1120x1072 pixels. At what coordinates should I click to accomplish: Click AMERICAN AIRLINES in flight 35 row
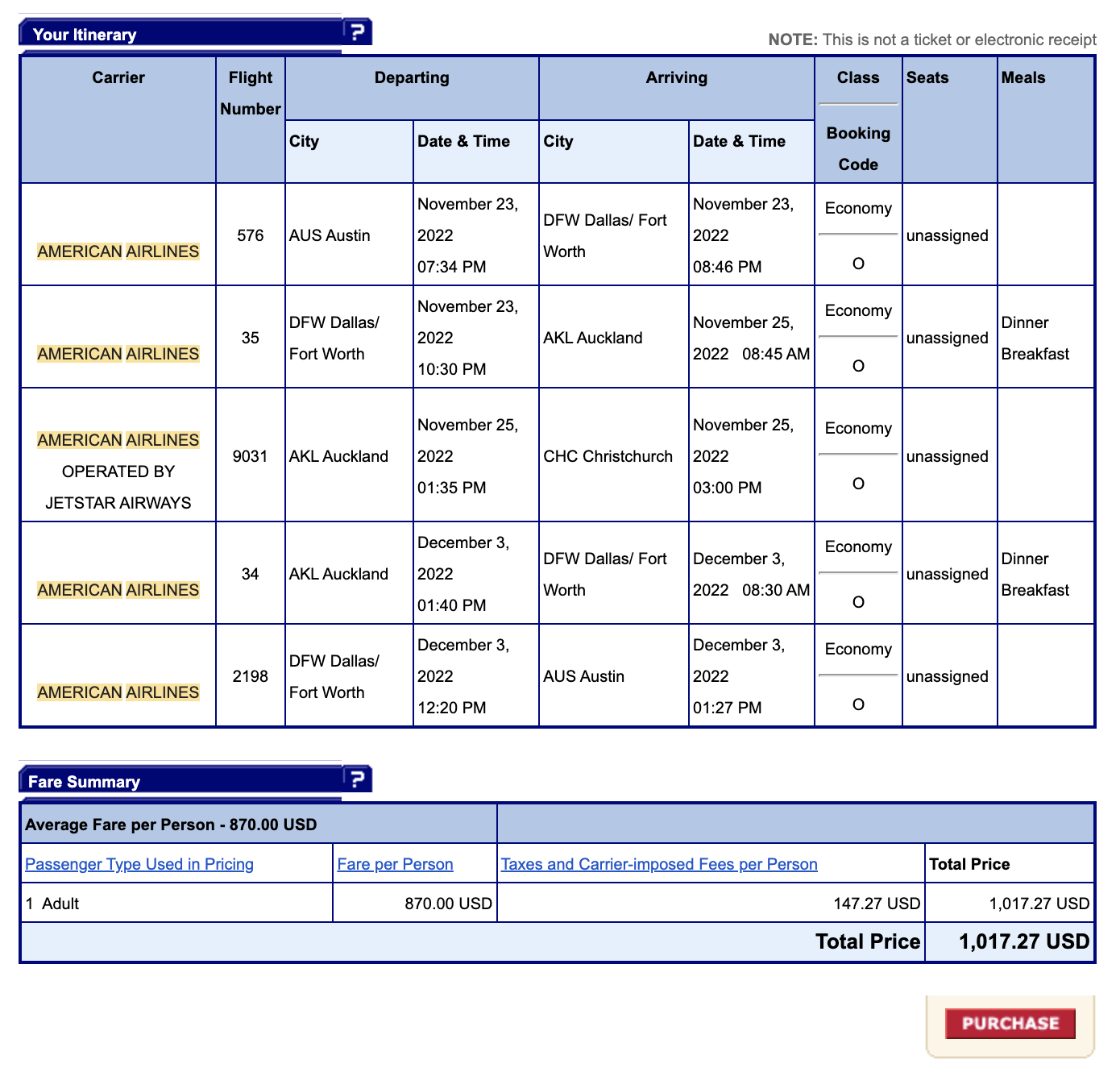(118, 354)
